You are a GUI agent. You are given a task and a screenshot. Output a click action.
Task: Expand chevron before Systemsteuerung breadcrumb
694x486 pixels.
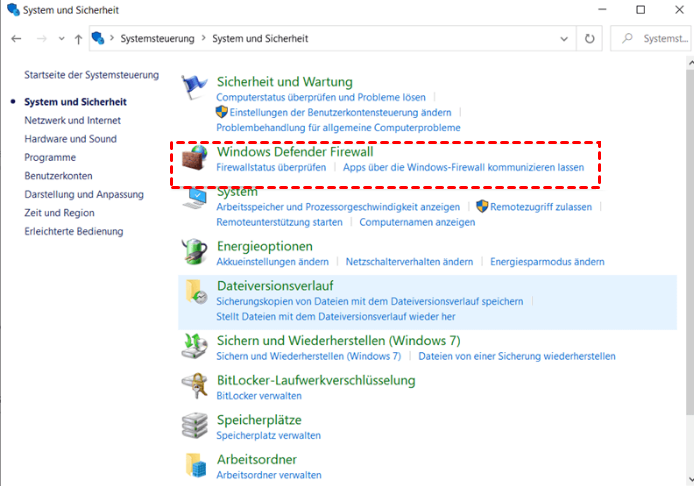pyautogui.click(x=112, y=39)
